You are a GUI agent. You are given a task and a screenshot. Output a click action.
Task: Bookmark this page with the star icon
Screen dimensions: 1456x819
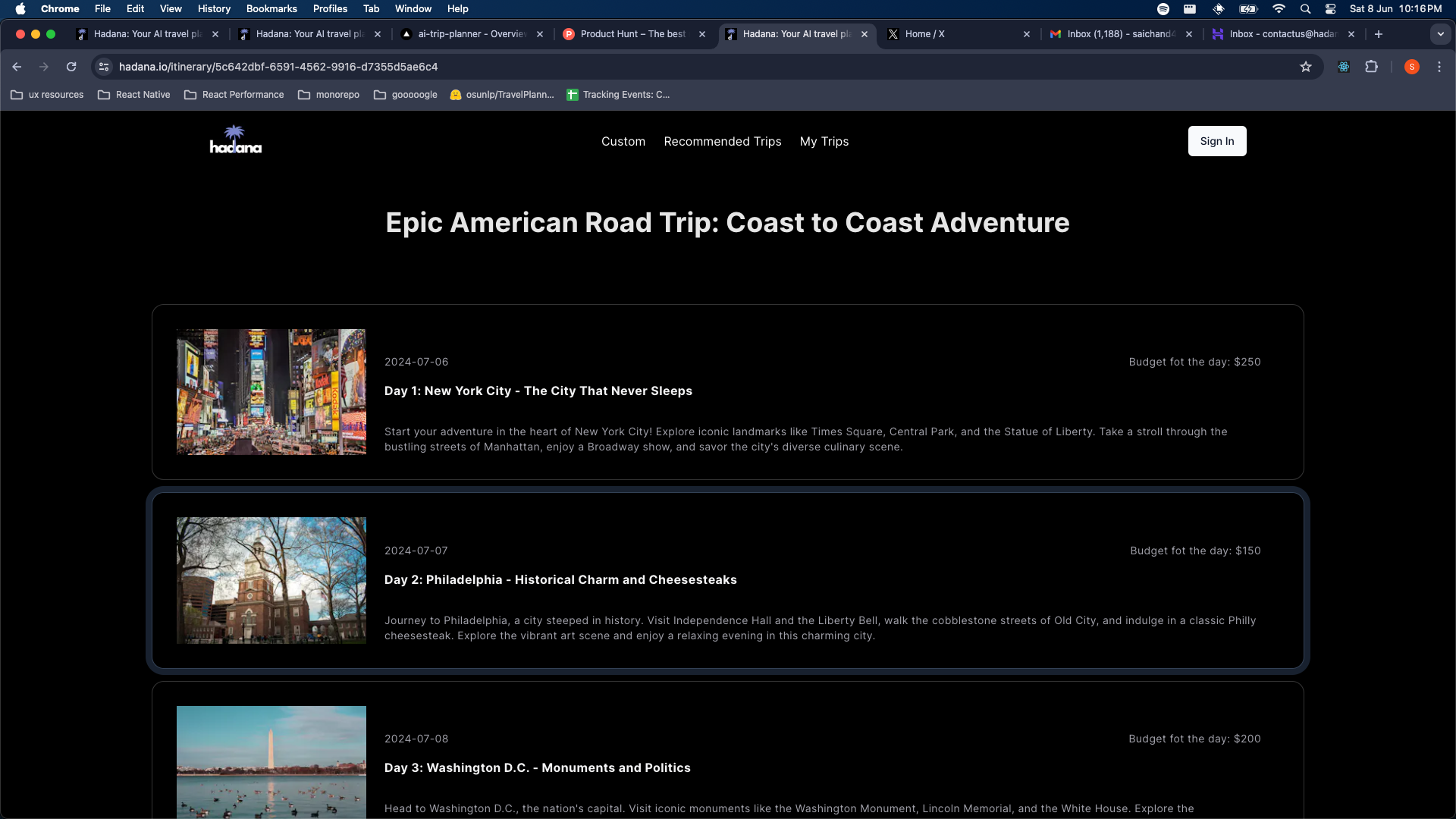(x=1306, y=67)
